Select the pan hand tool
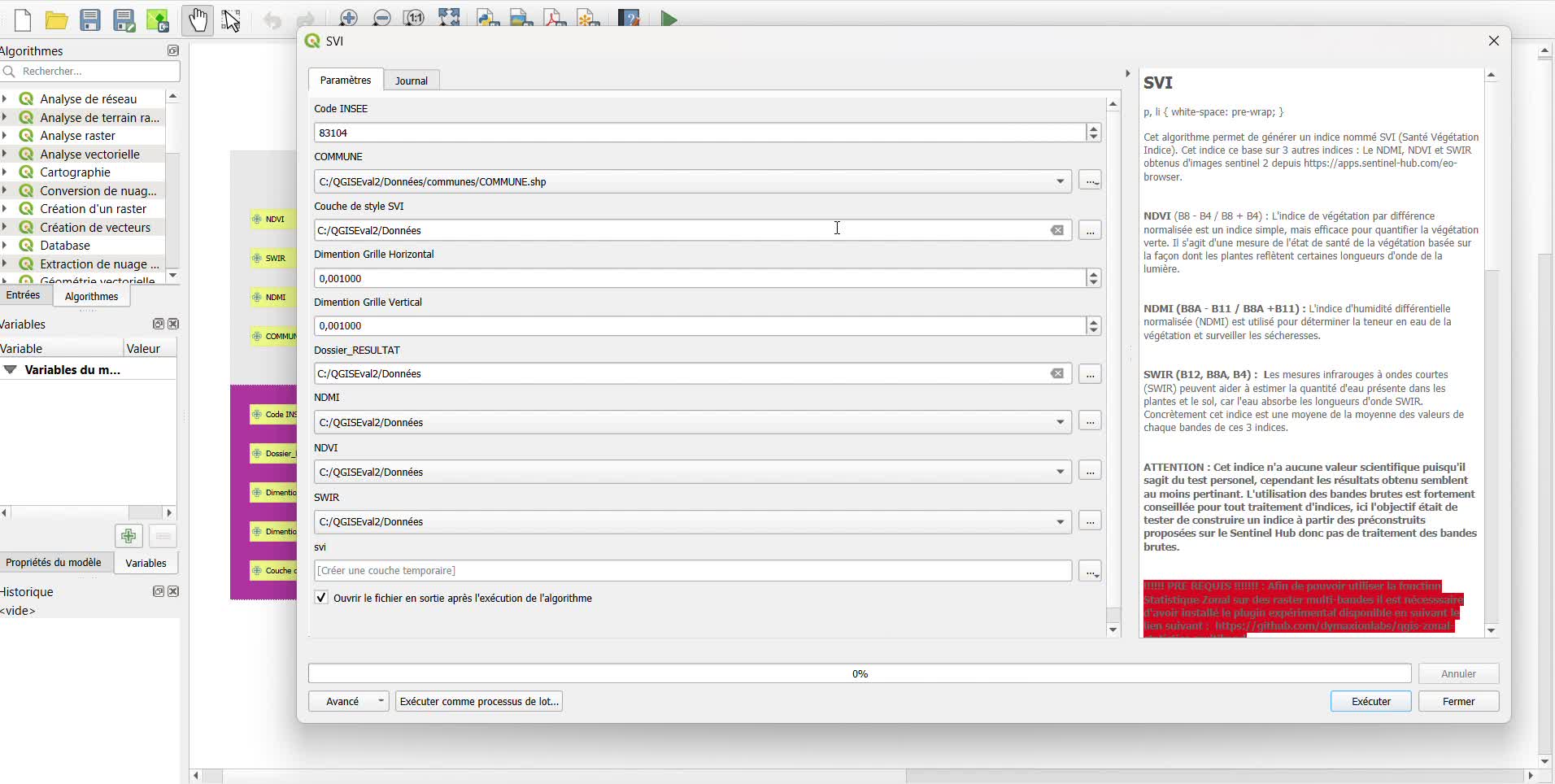1555x784 pixels. (198, 20)
